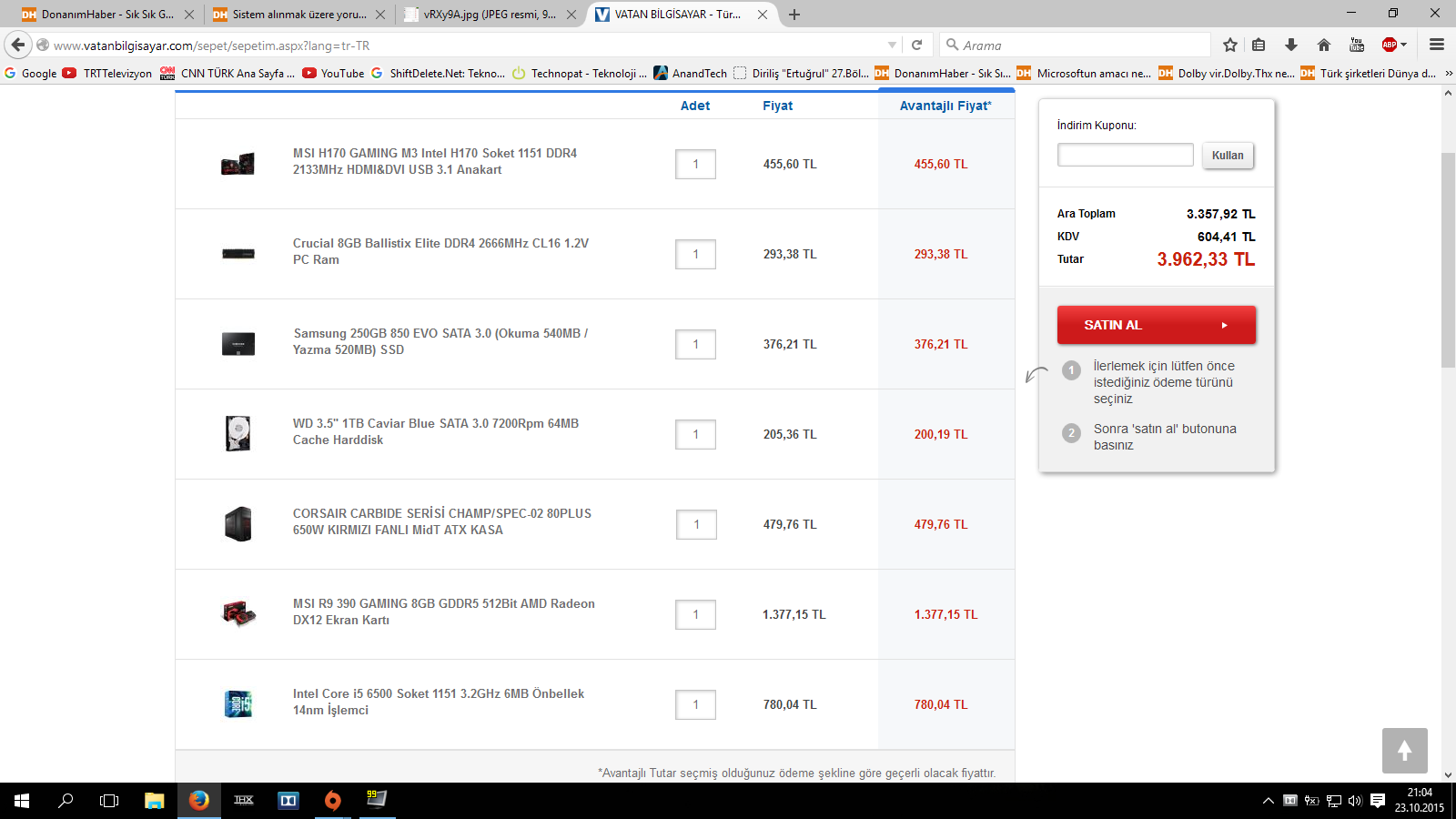Click quantity field for MSI R9 390
This screenshot has height=819, width=1456.
(695, 614)
